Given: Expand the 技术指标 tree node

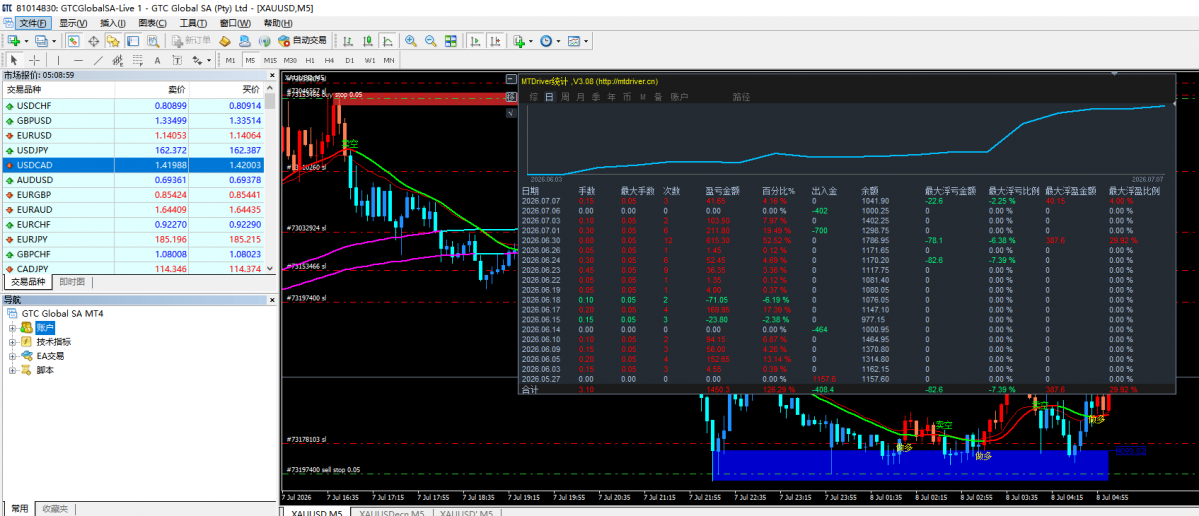Looking at the screenshot, I should point(13,342).
